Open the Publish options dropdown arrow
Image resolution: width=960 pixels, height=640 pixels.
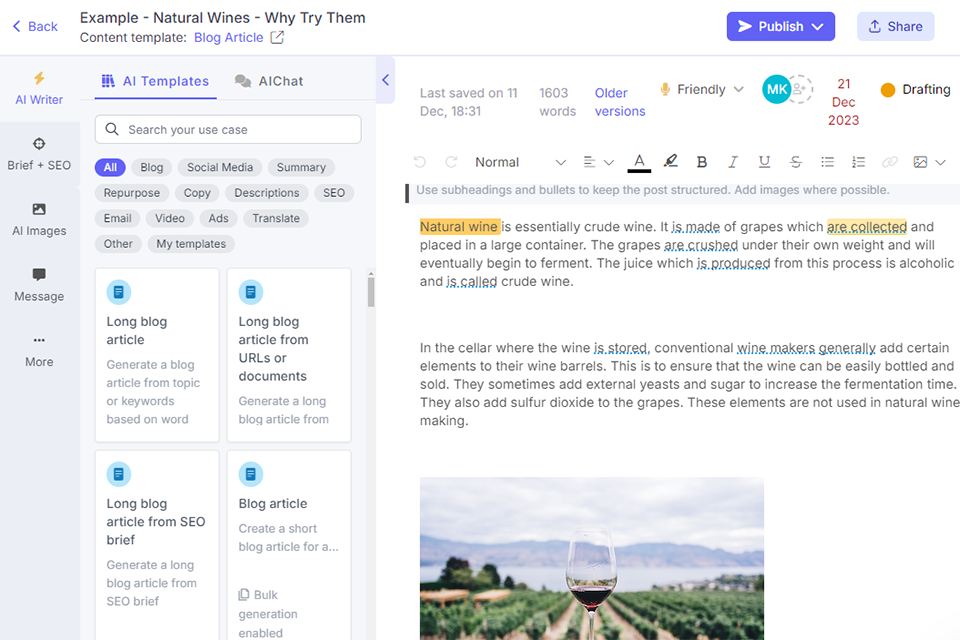click(817, 26)
